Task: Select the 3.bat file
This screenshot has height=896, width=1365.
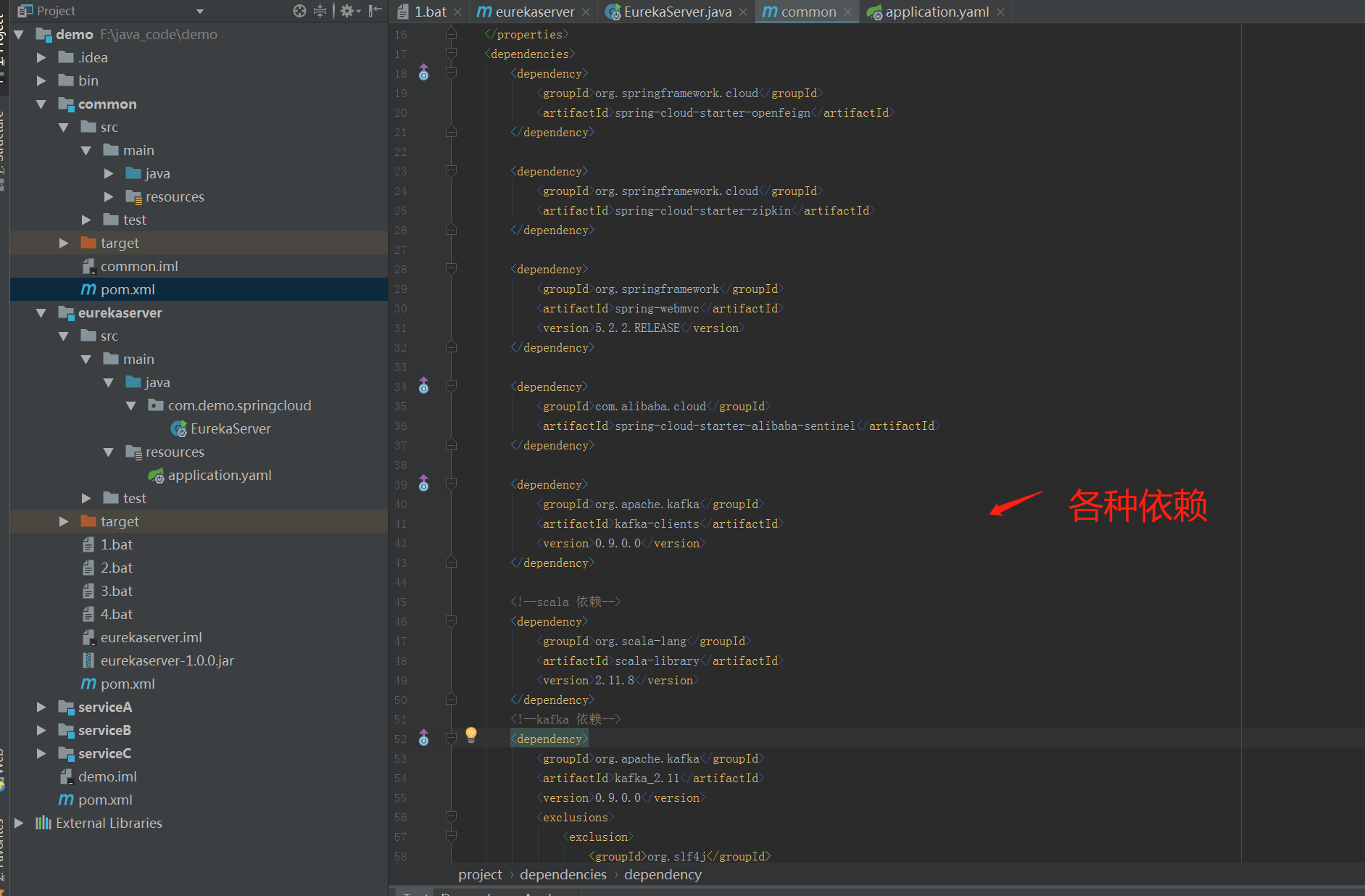Action: tap(107, 591)
